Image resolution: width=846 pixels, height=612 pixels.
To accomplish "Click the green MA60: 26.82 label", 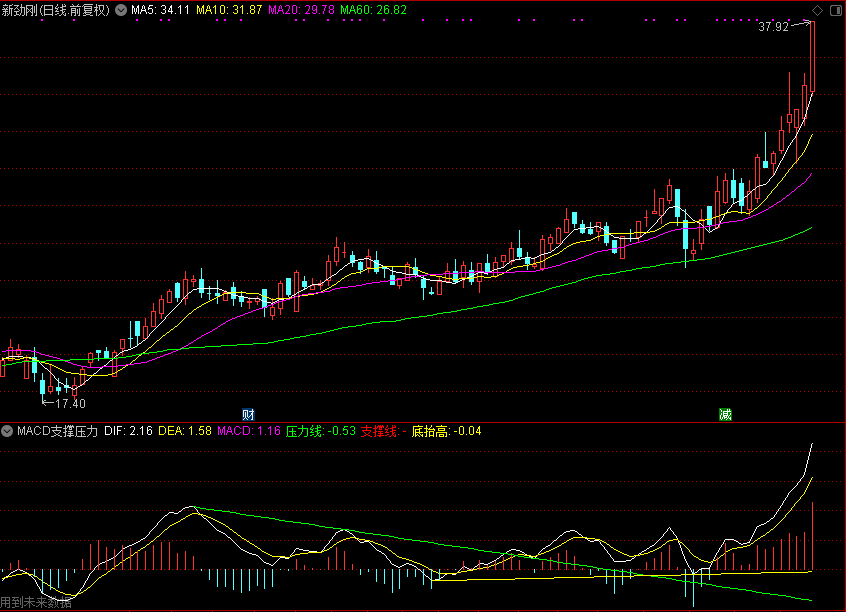I will [373, 10].
